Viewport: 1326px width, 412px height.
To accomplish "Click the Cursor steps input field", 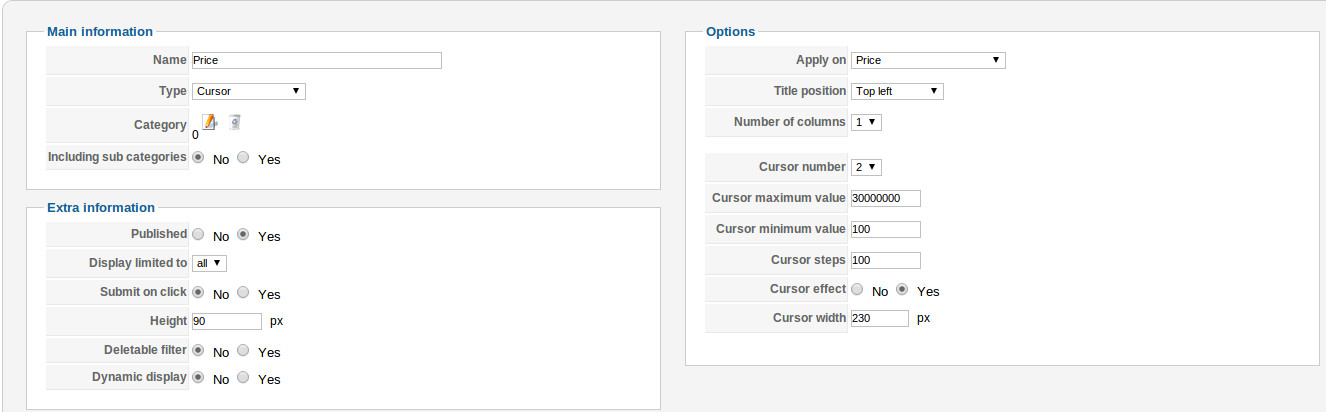I will coord(885,260).
